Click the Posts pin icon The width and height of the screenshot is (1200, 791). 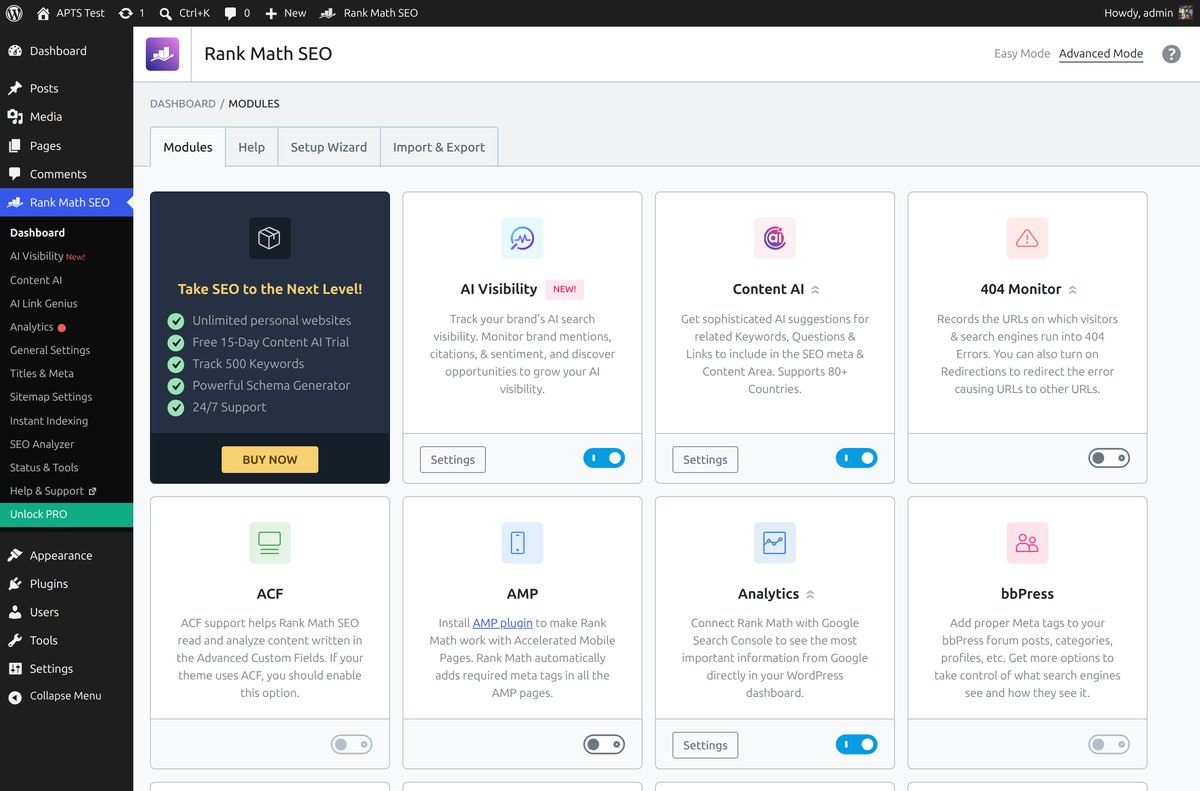15,88
